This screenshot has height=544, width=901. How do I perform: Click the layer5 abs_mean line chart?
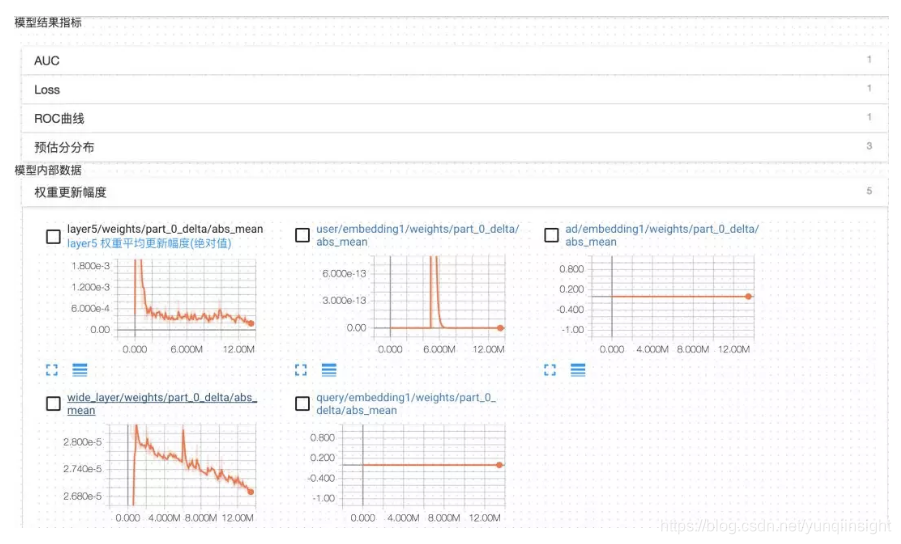[x=186, y=298]
